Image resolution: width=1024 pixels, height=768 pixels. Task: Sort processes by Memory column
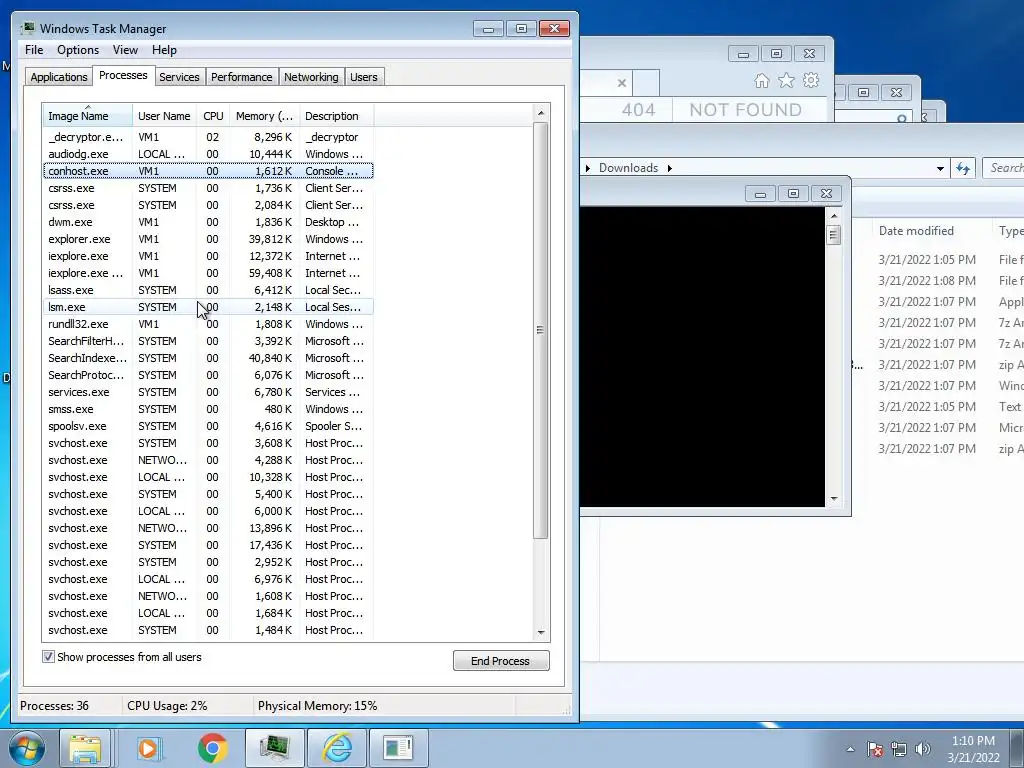click(264, 116)
